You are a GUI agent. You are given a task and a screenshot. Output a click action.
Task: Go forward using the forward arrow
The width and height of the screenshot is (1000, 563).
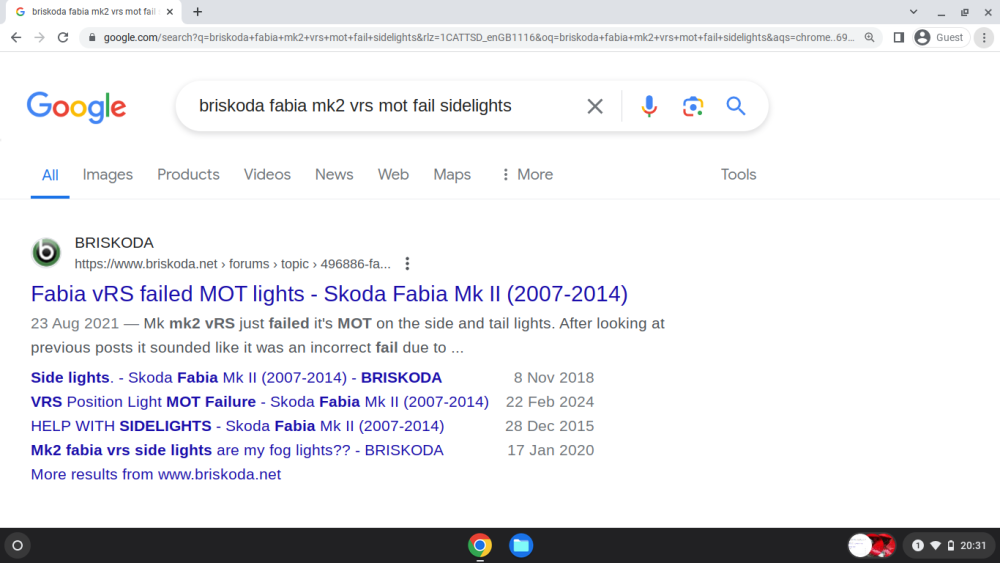pos(40,38)
